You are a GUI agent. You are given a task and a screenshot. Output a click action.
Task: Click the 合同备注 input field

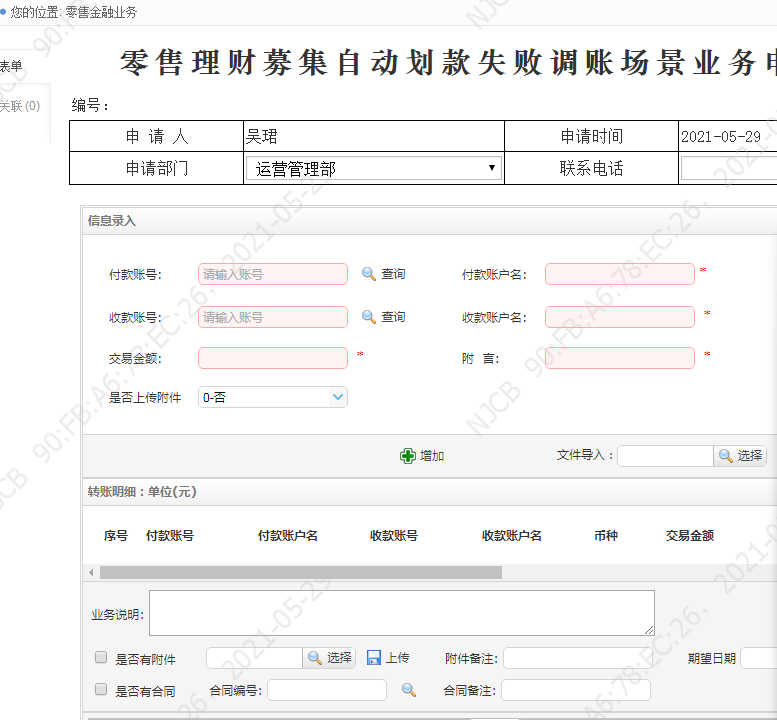point(576,690)
